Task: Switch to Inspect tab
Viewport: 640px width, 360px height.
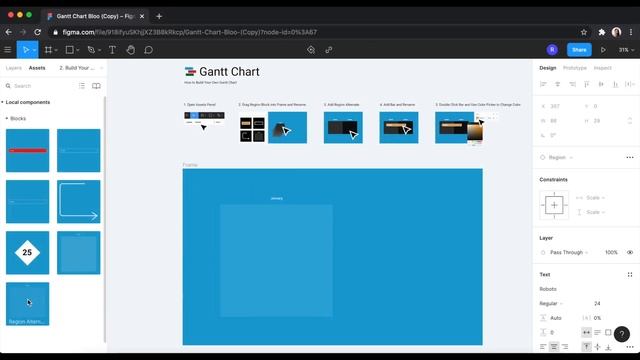Action: coord(602,68)
